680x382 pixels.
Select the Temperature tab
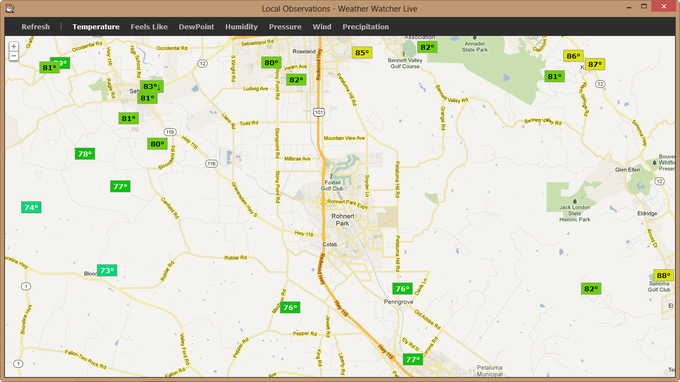pos(96,27)
